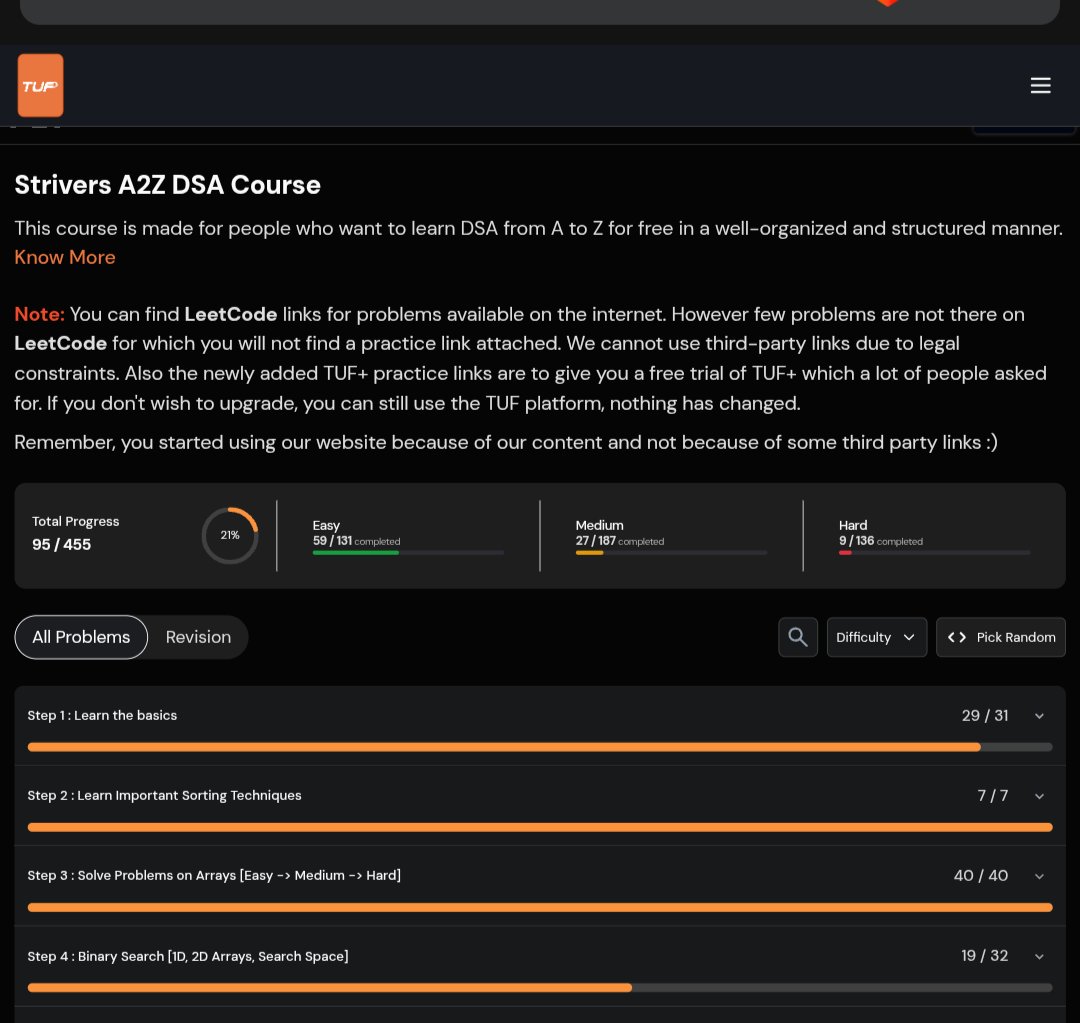Expand Step 3 Arrays chevron

coord(1039,876)
